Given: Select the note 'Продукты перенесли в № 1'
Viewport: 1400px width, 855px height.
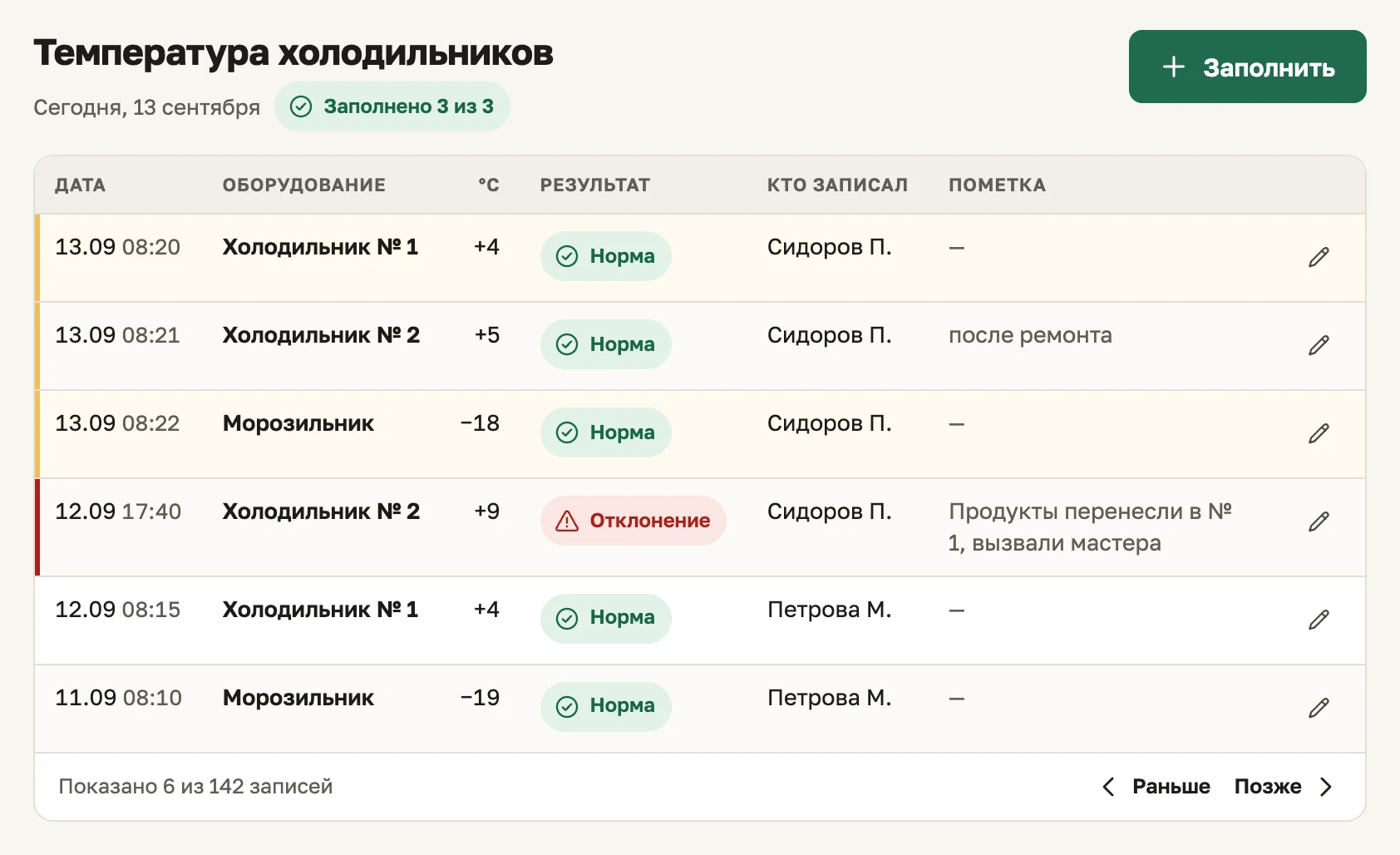Looking at the screenshot, I should (x=1090, y=527).
